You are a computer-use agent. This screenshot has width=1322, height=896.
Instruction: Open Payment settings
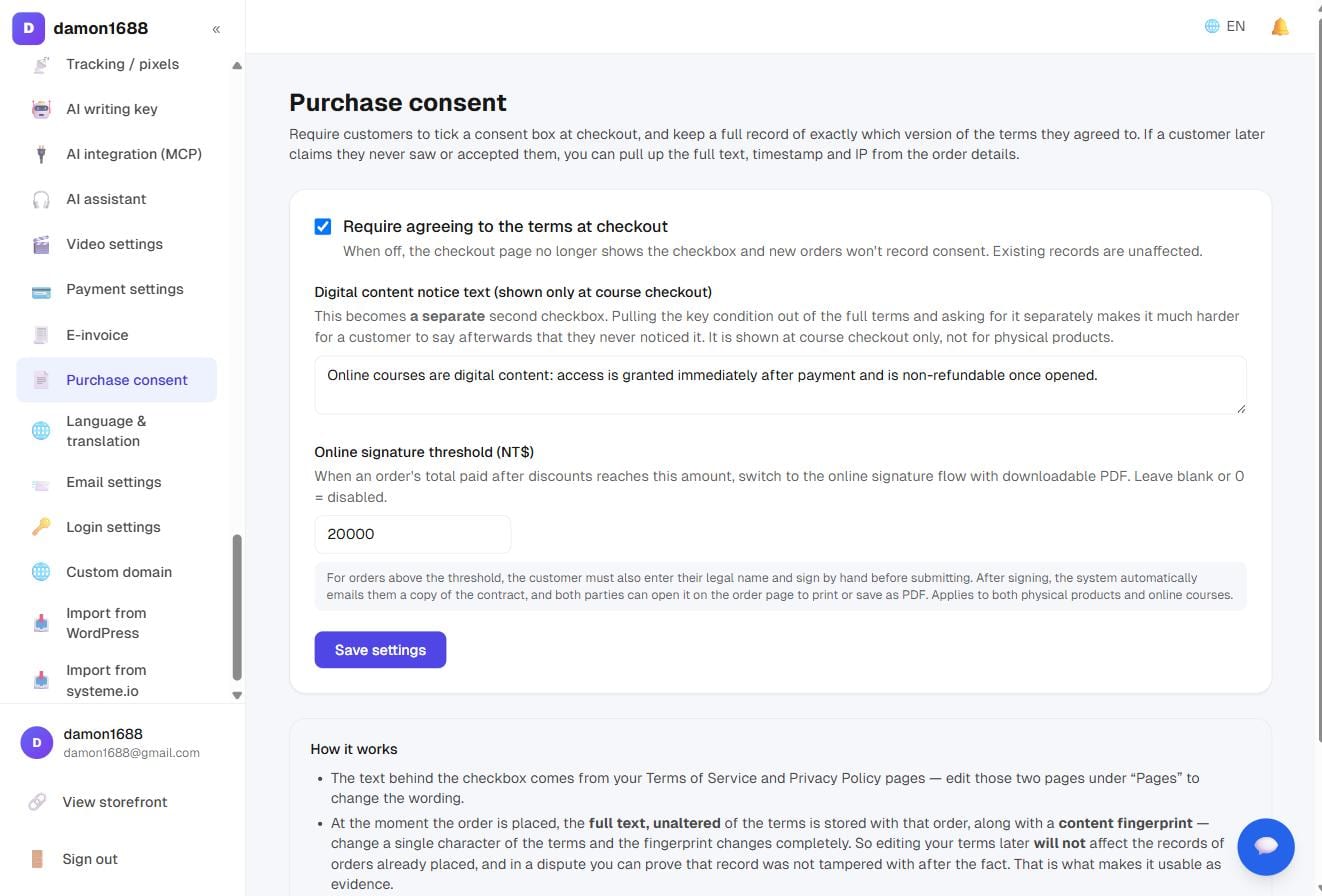pos(117,289)
